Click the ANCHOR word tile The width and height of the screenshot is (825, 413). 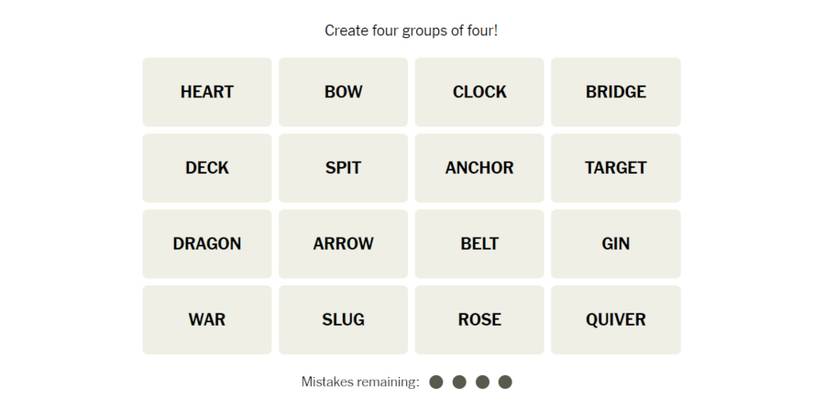click(479, 168)
